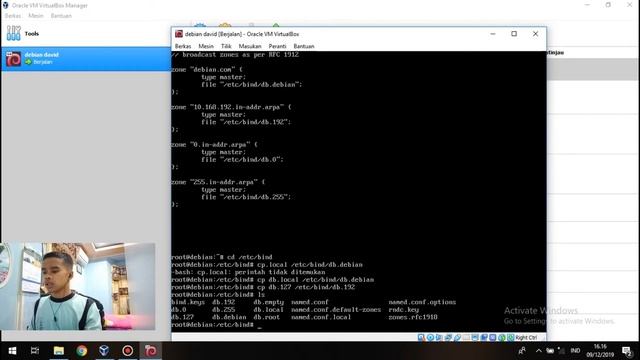The image size is (640, 360).
Task: Expand hidden system tray icons chevron
Action: [x=539, y=351]
